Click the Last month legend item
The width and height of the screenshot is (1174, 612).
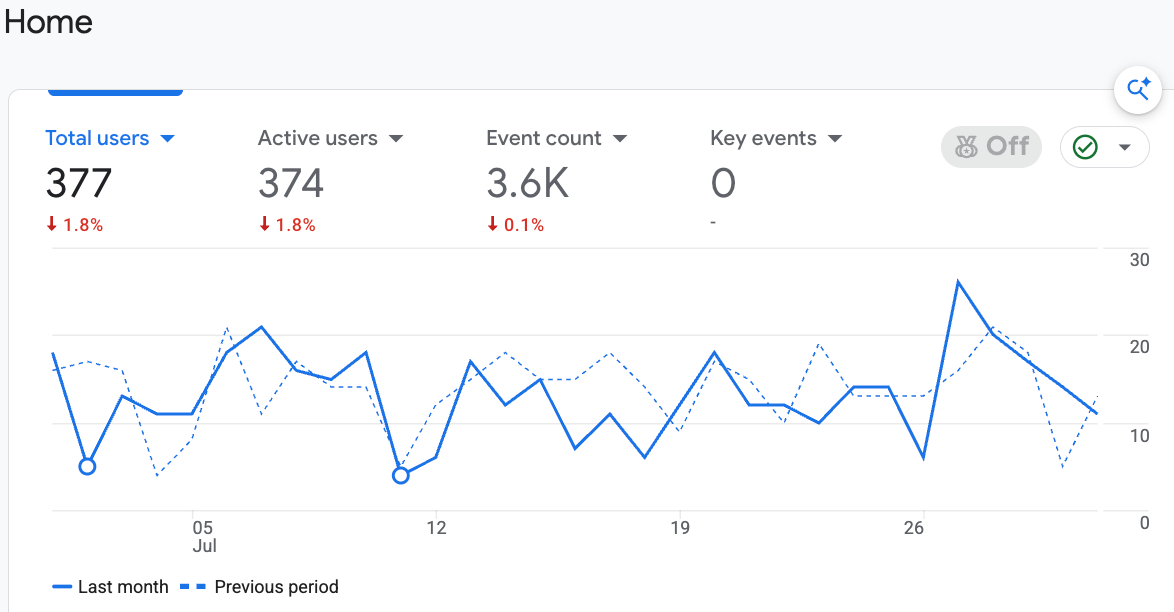tap(110, 587)
